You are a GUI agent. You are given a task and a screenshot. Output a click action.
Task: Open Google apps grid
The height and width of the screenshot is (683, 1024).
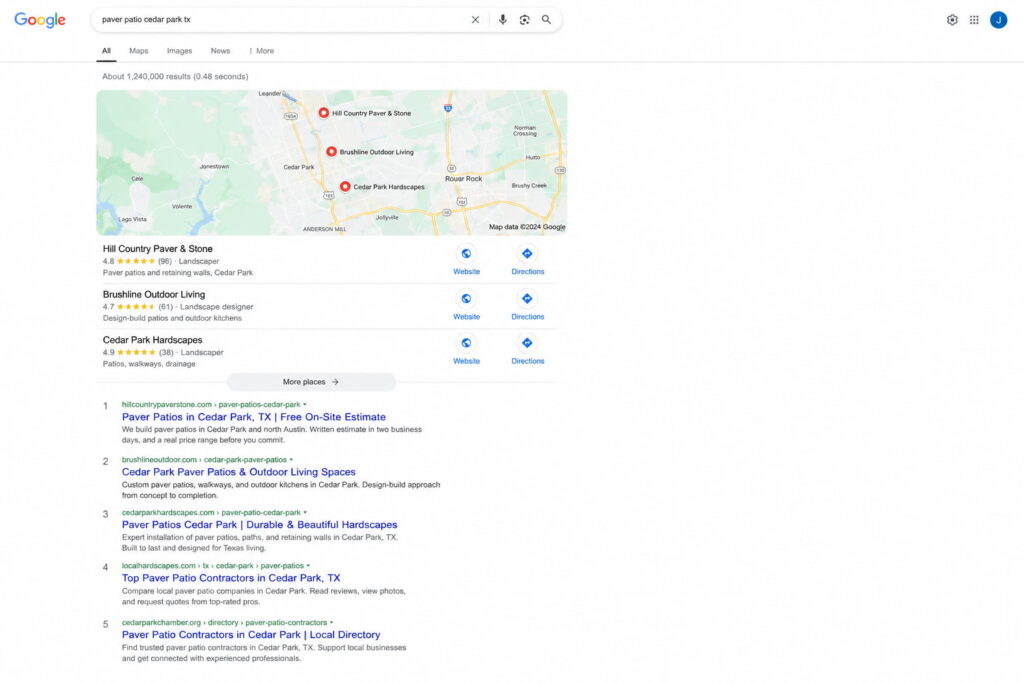(974, 20)
